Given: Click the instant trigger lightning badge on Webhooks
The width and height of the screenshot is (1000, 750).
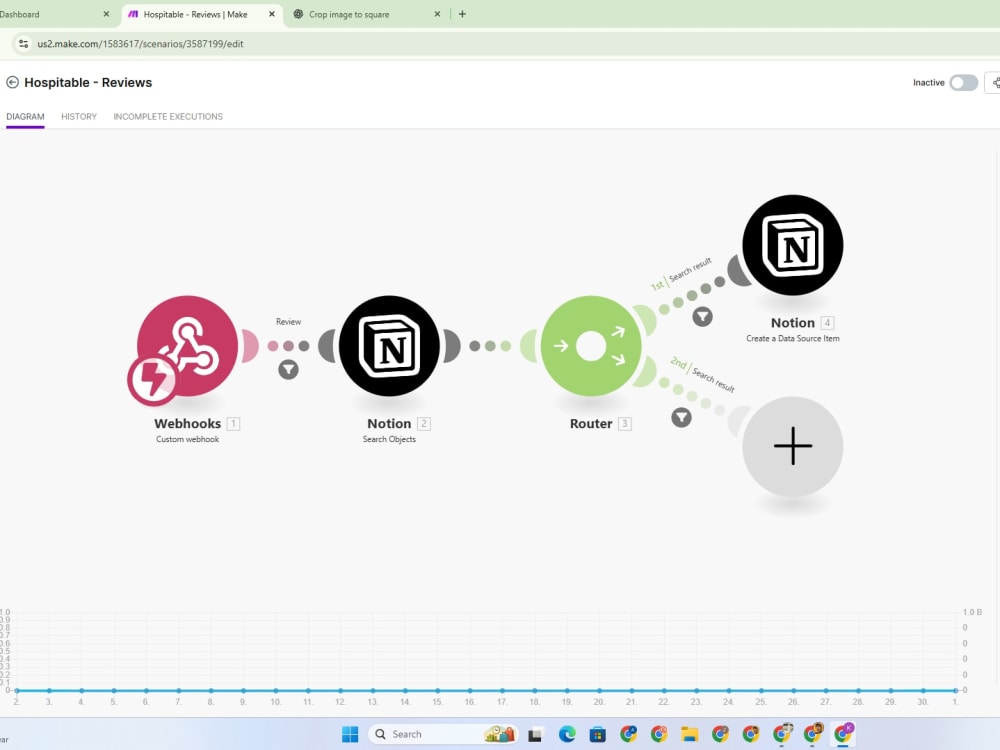Looking at the screenshot, I should tap(152, 381).
